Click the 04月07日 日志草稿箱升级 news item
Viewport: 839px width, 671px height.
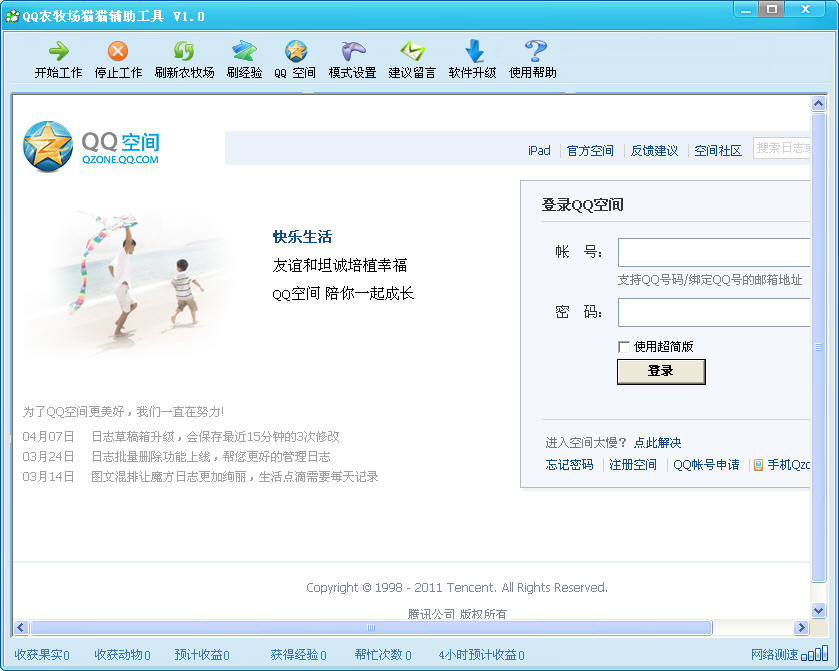[x=181, y=437]
